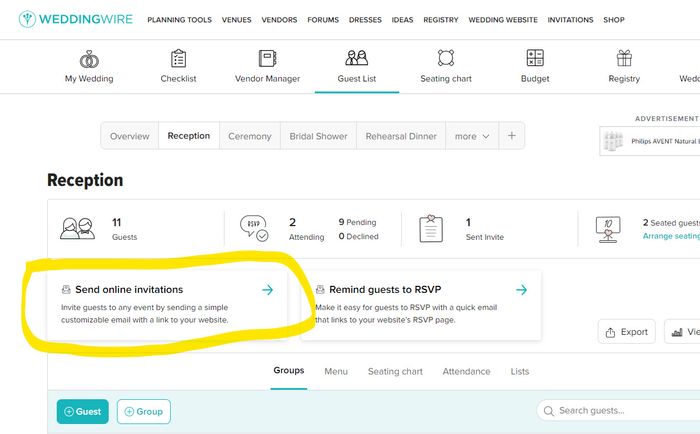Open My Wedding rings icon

89,59
